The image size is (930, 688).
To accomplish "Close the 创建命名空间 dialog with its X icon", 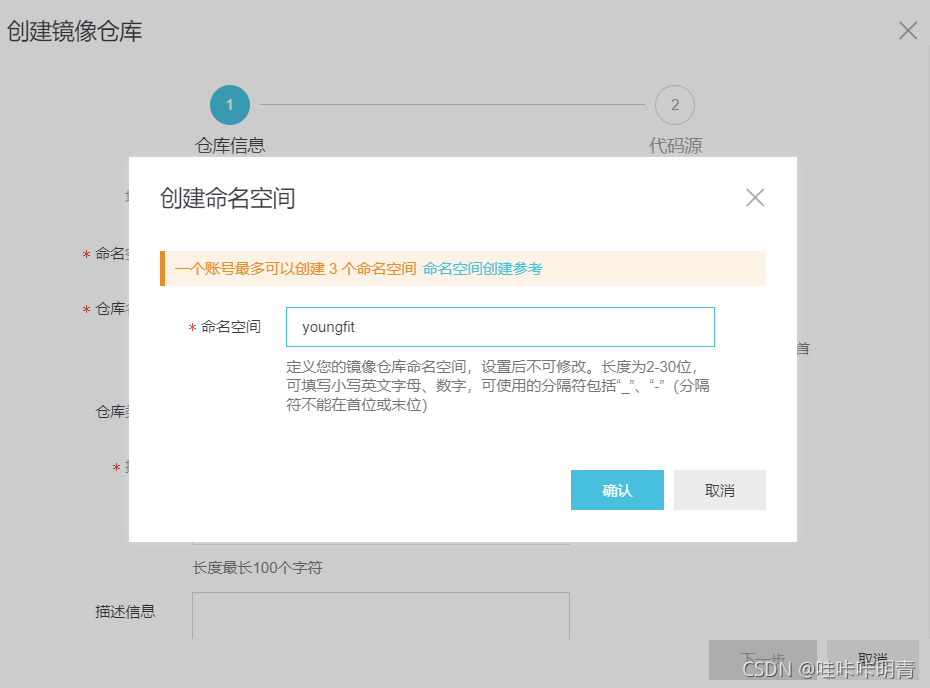I will coord(755,197).
